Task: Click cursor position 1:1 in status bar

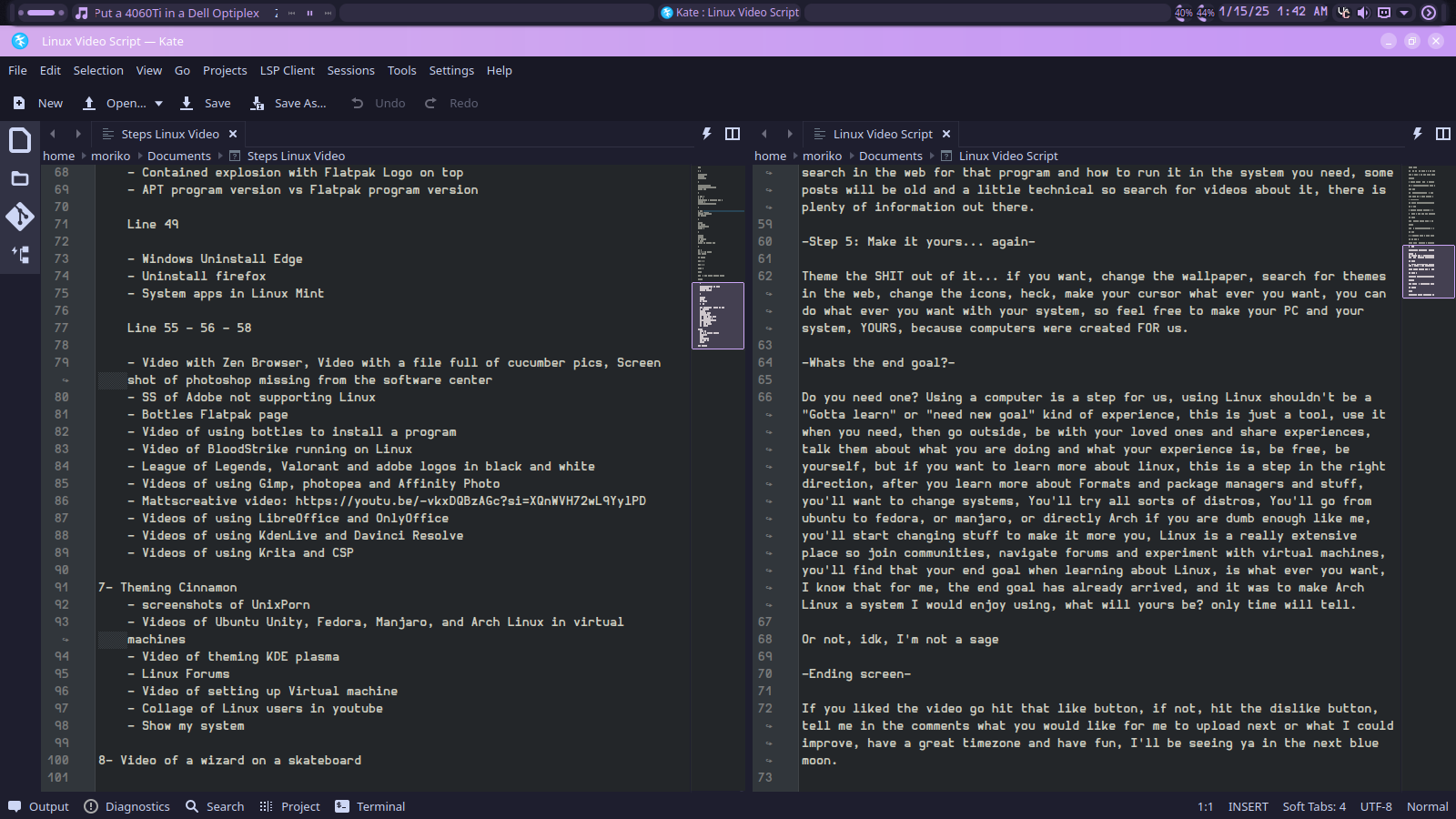Action: pos(1205,806)
